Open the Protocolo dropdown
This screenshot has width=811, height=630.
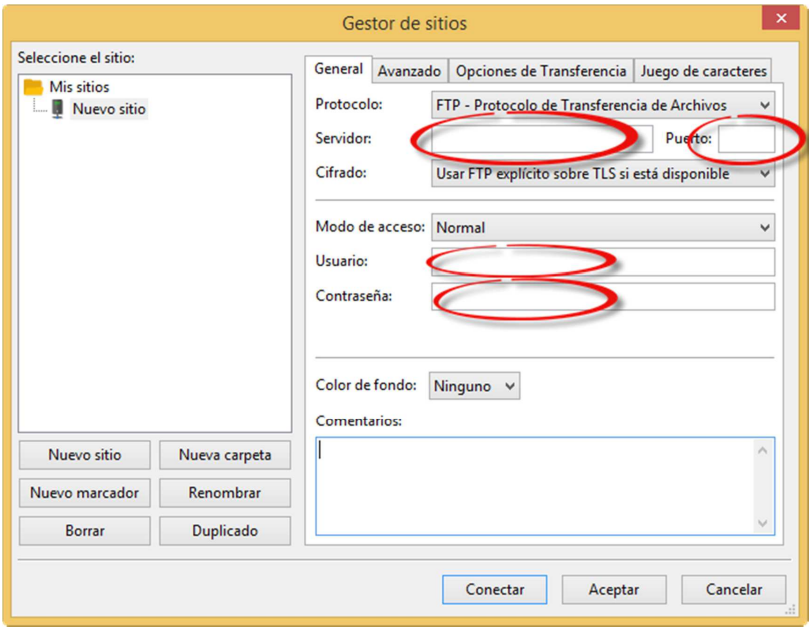tap(602, 105)
